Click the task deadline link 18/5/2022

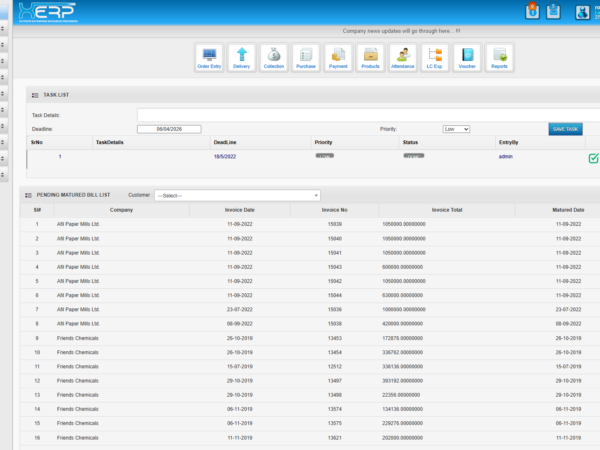225,157
